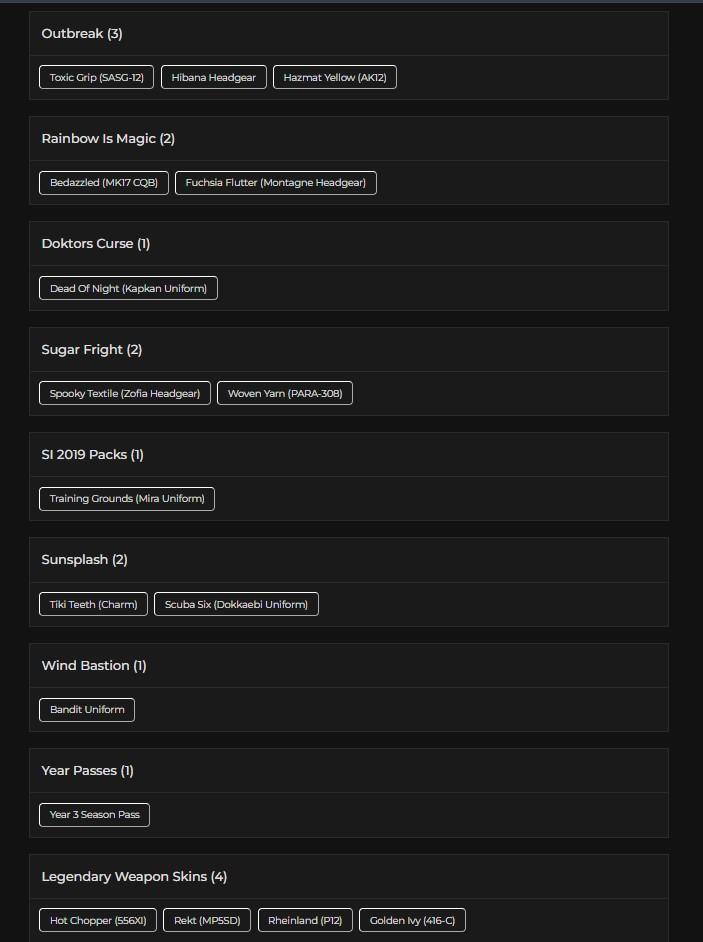Click the Legendary Weapon Skins (4) header
This screenshot has width=703, height=942.
pyautogui.click(x=134, y=877)
